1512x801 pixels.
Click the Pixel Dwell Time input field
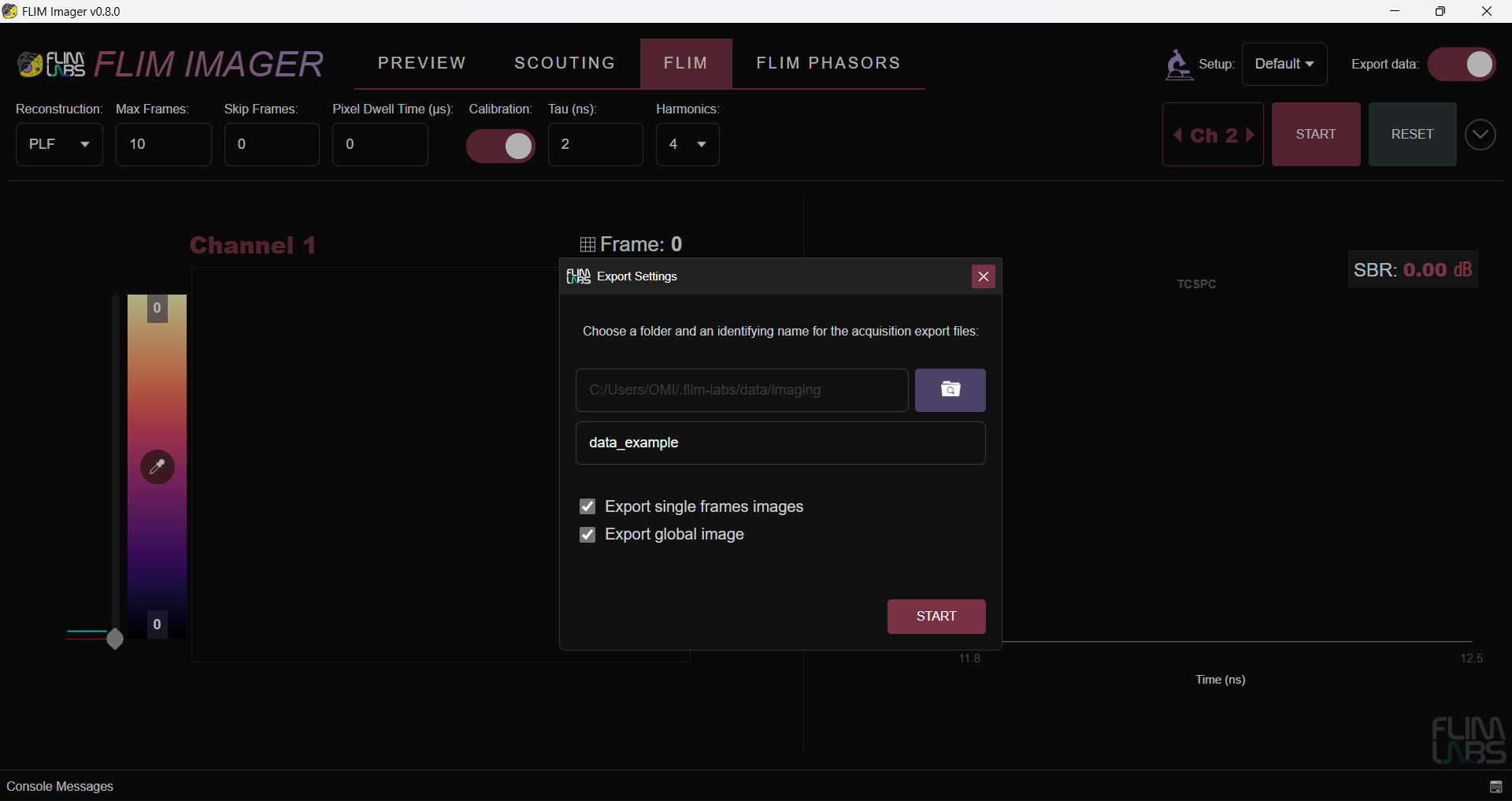[380, 144]
